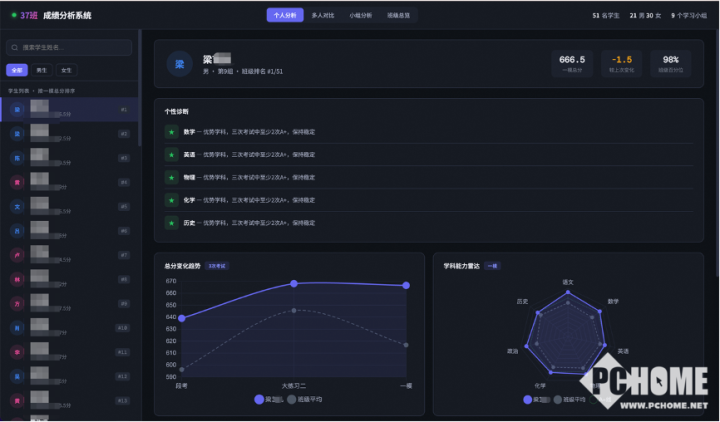720x422 pixels.
Task: Click the green star icon beside 物理
Action: tap(171, 177)
